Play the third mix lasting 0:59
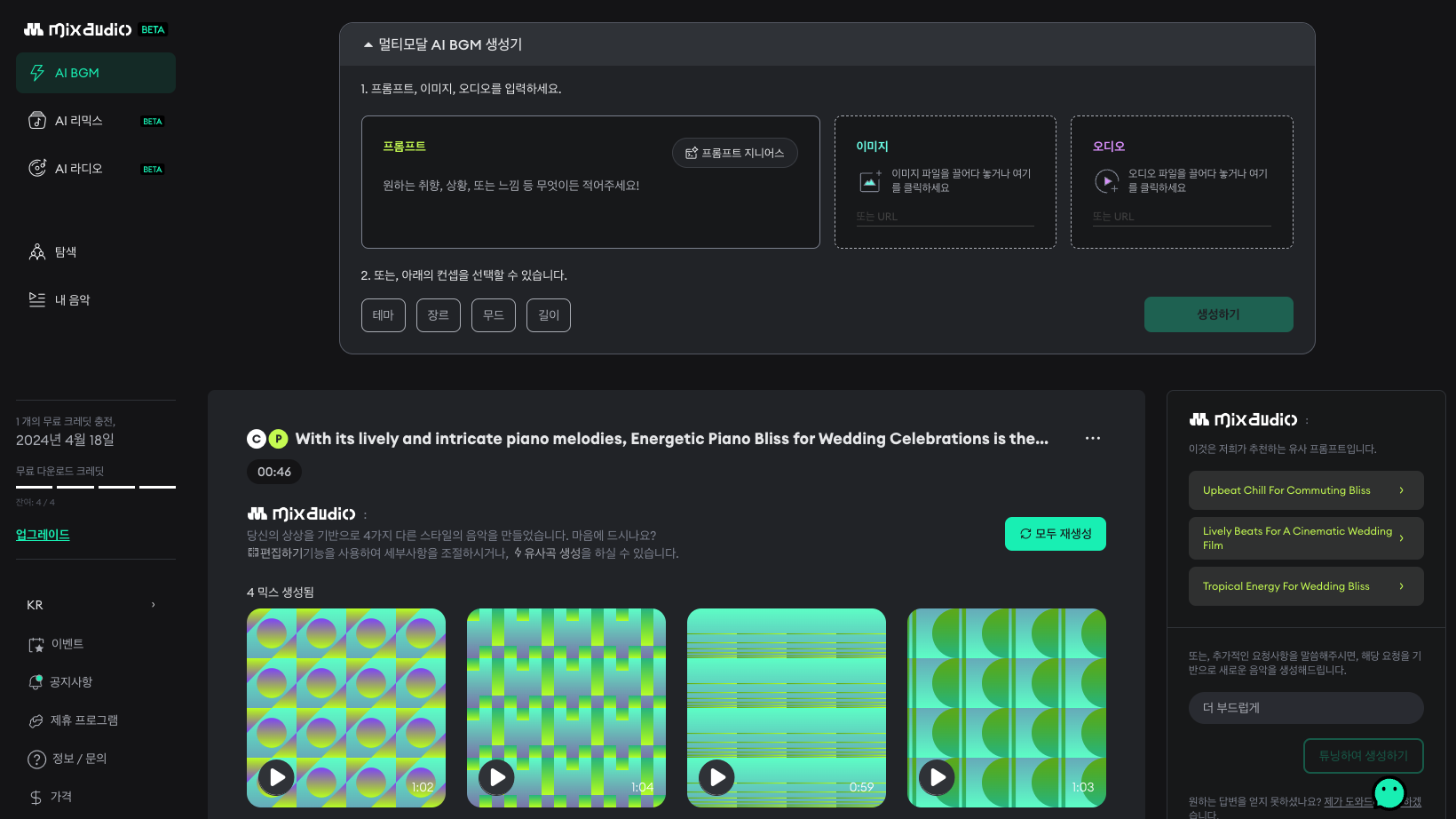This screenshot has height=819, width=1456. coord(717,777)
